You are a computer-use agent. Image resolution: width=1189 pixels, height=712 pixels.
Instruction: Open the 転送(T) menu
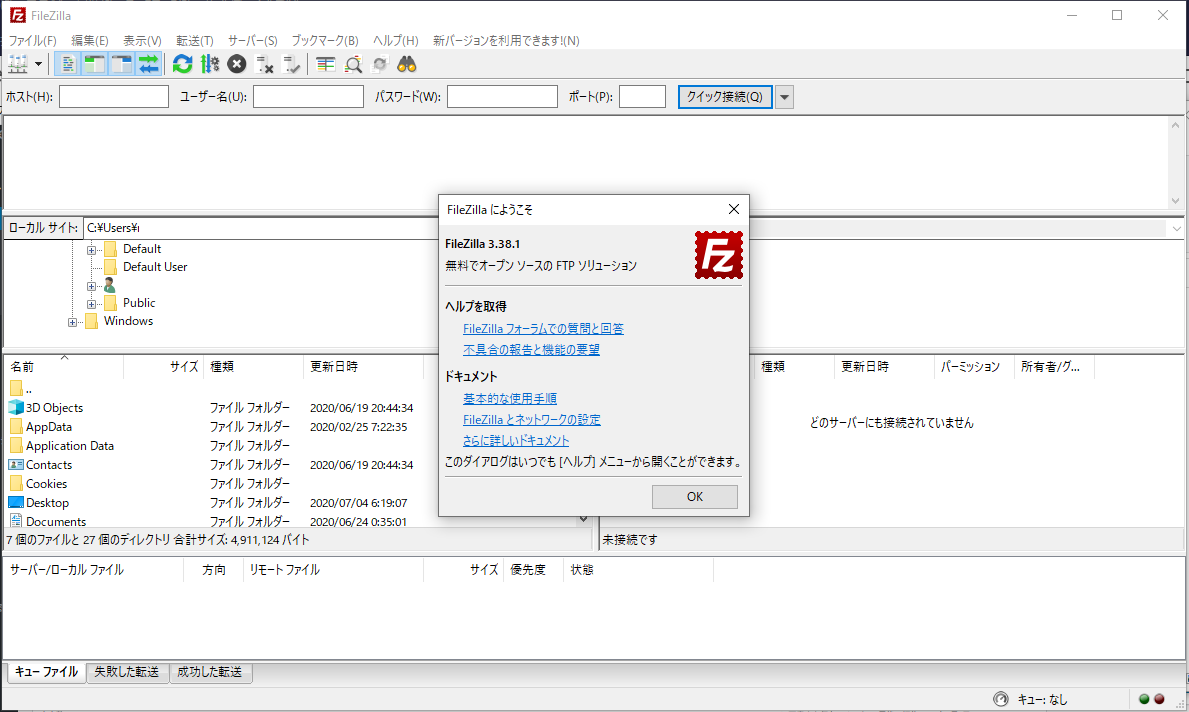tap(195, 40)
